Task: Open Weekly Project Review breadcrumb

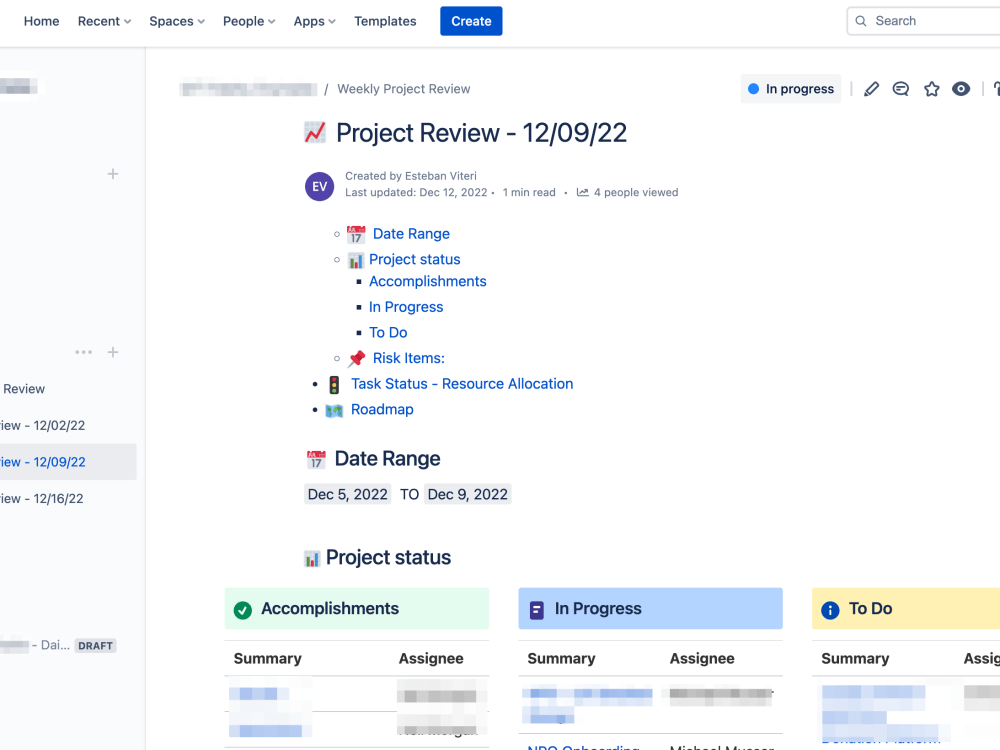Action: pyautogui.click(x=404, y=89)
